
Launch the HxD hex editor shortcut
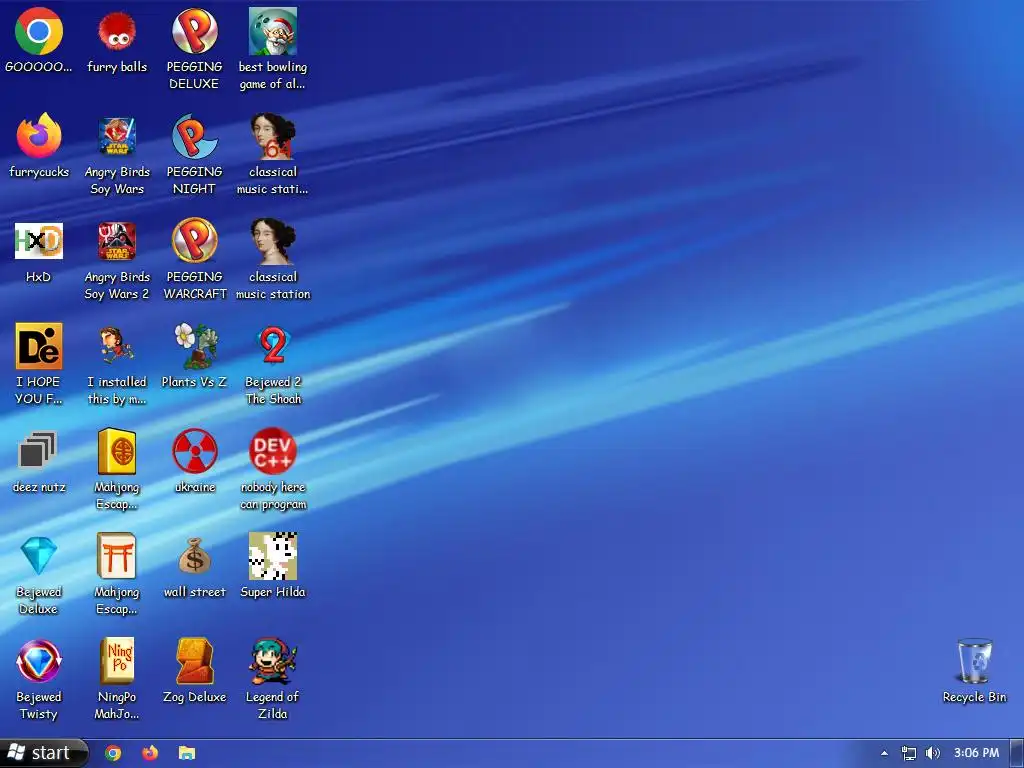pyautogui.click(x=39, y=241)
